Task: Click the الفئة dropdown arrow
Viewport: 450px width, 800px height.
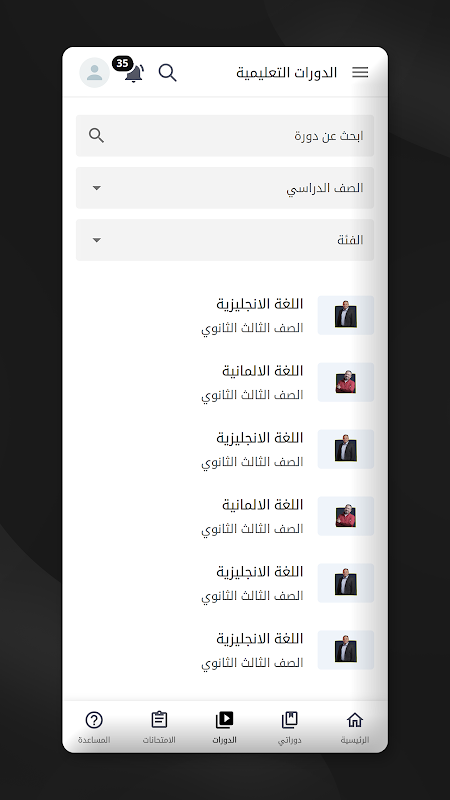Action: click(x=96, y=240)
